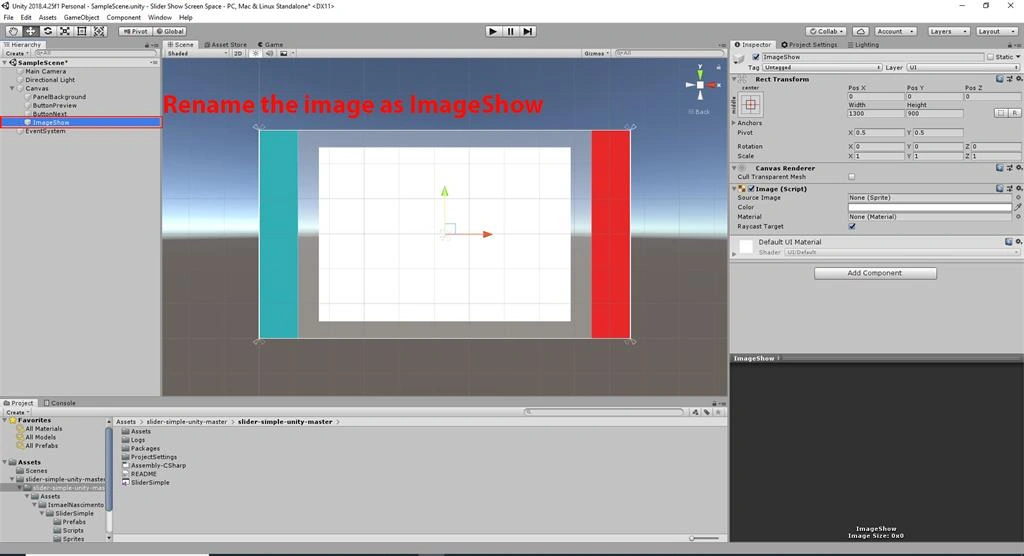Screen dimensions: 1024x556
Task: Expand the Anchors foldout
Action: [x=734, y=123]
